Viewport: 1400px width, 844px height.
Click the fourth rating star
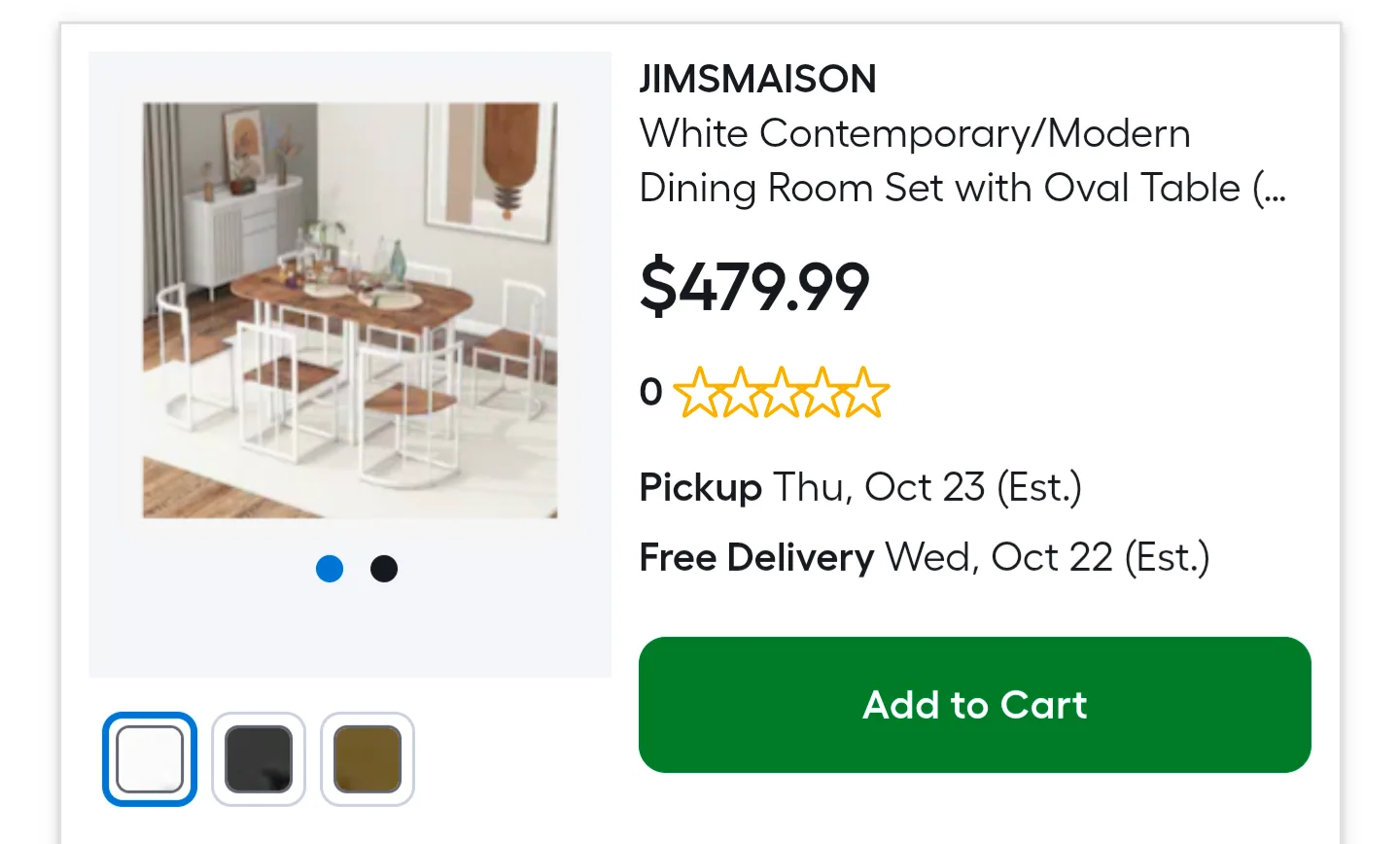[x=824, y=392]
